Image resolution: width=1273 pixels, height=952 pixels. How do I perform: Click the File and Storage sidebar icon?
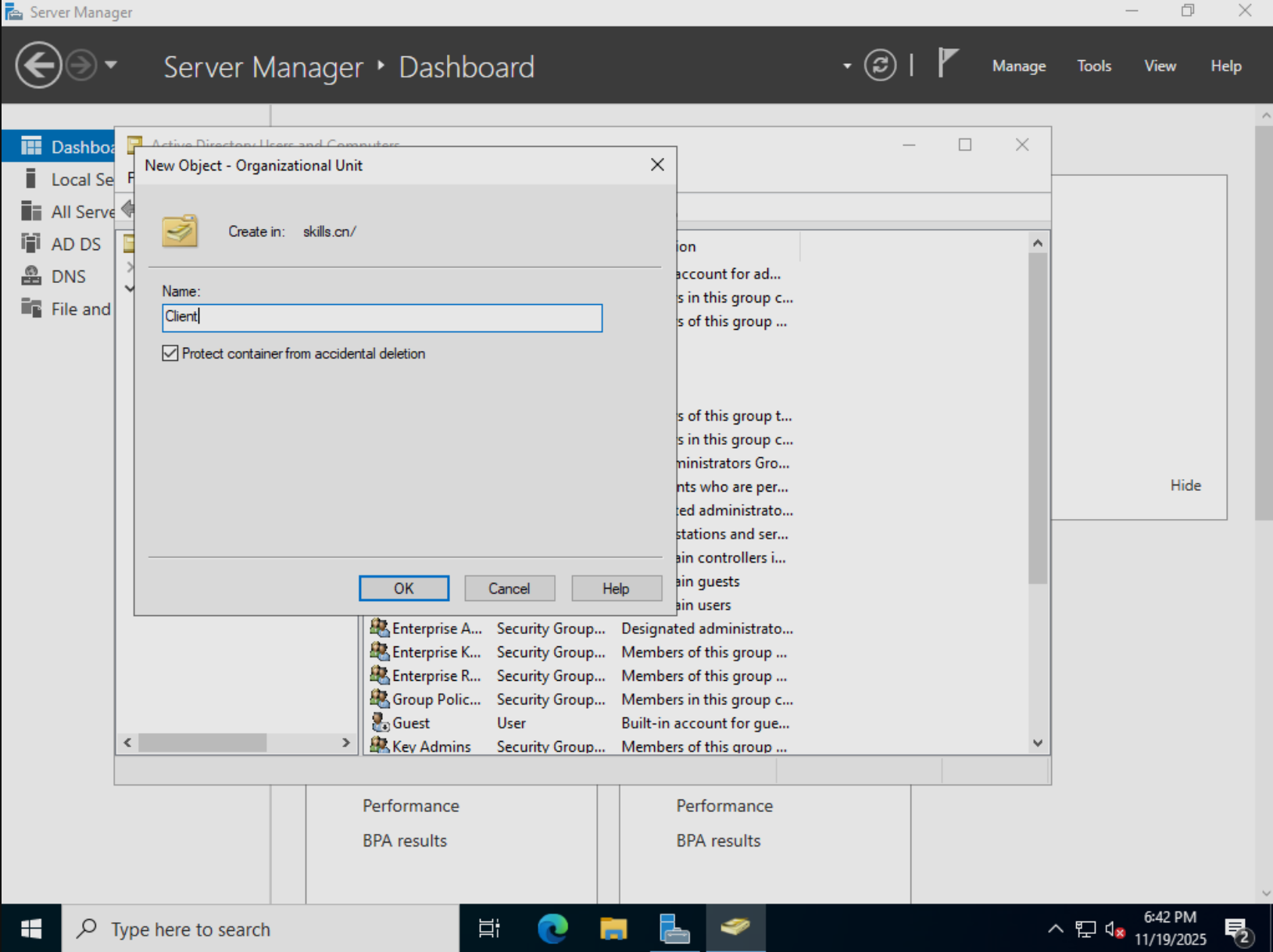31,309
